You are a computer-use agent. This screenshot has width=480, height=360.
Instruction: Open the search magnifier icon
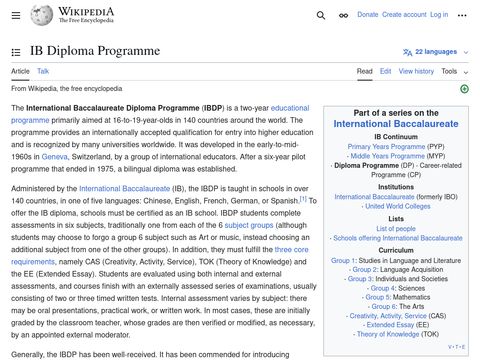click(321, 15)
